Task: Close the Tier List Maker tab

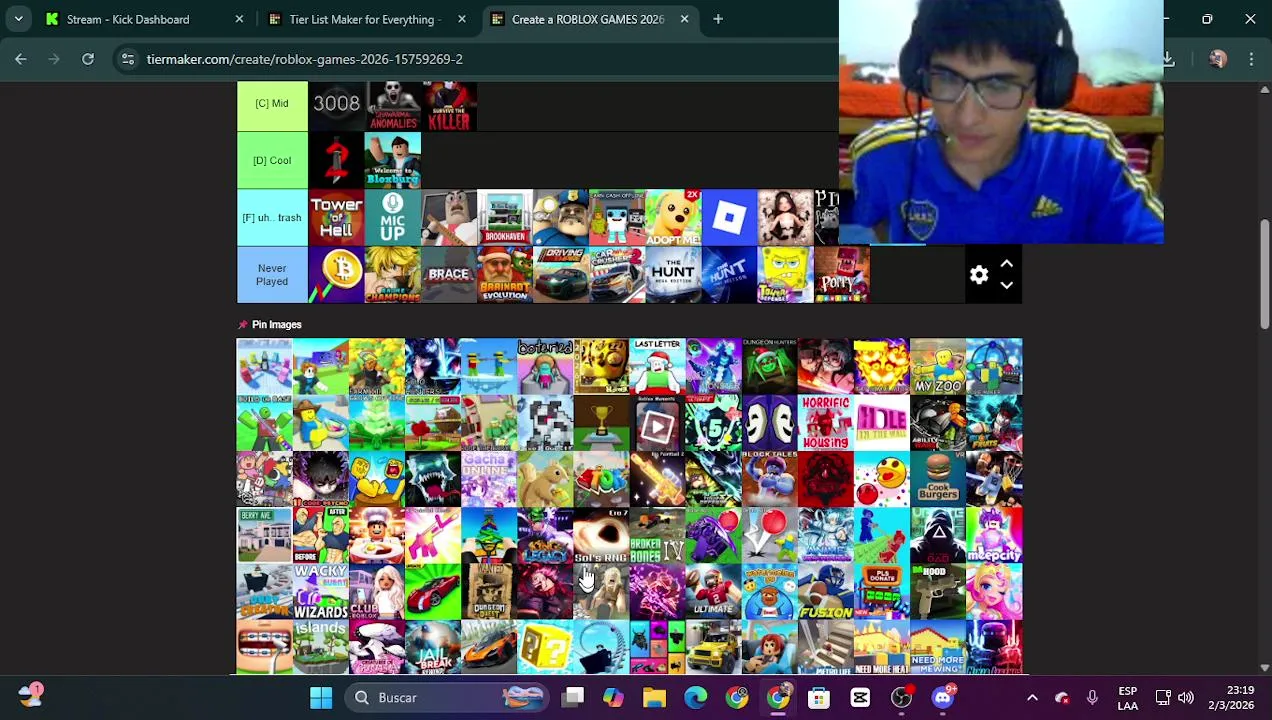Action: click(x=461, y=19)
